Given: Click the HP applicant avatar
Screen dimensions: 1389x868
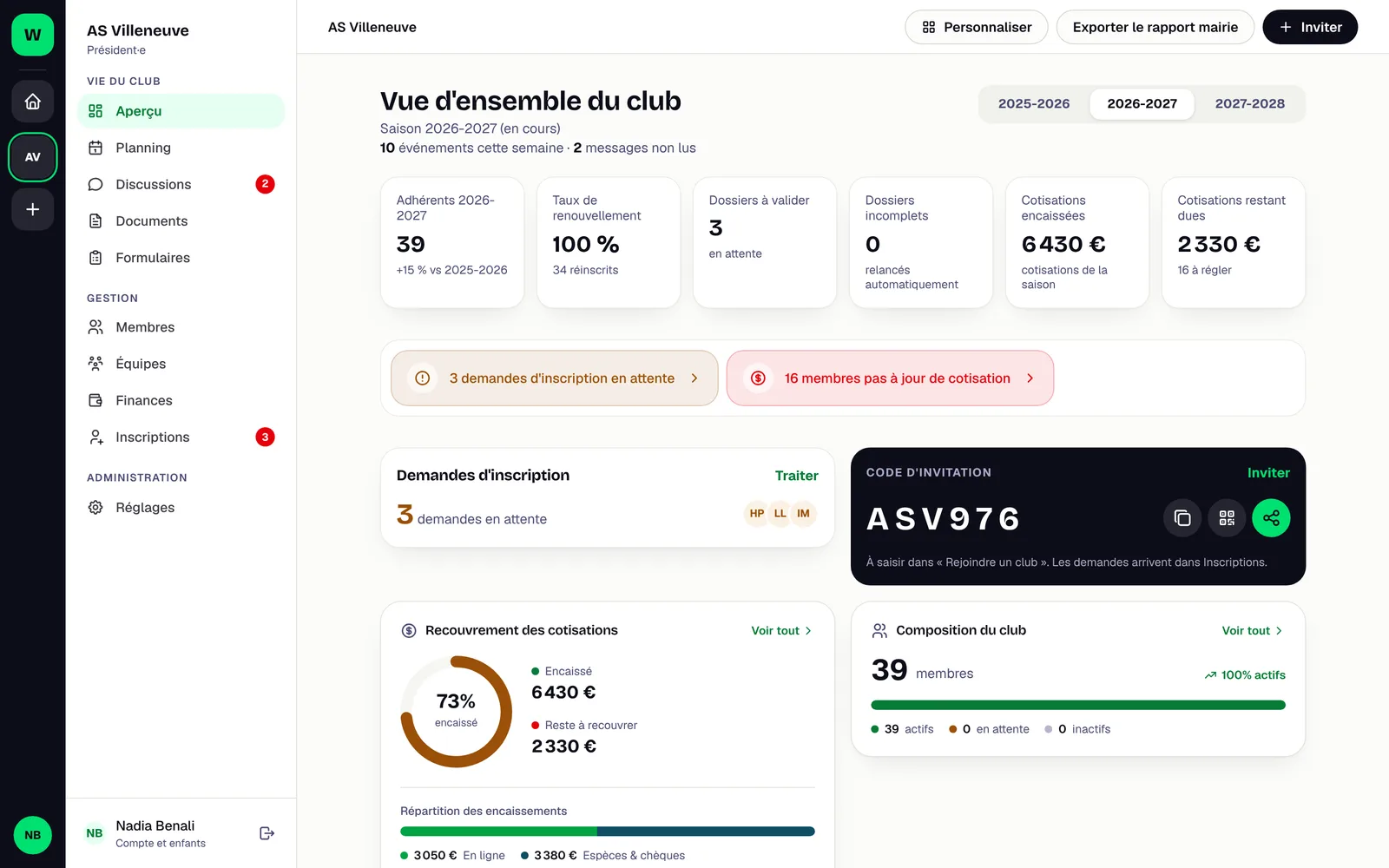Looking at the screenshot, I should pyautogui.click(x=757, y=514).
